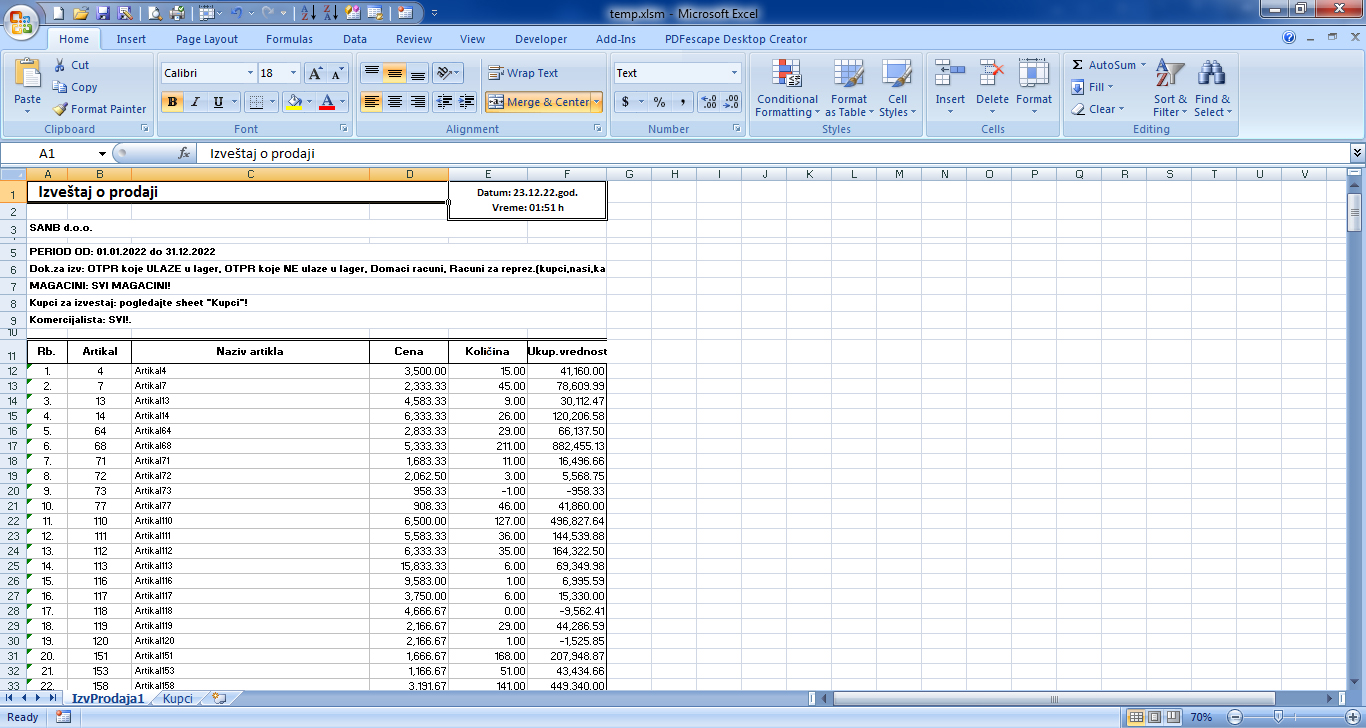Apply comma style number format
This screenshot has width=1366, height=728.
[682, 102]
